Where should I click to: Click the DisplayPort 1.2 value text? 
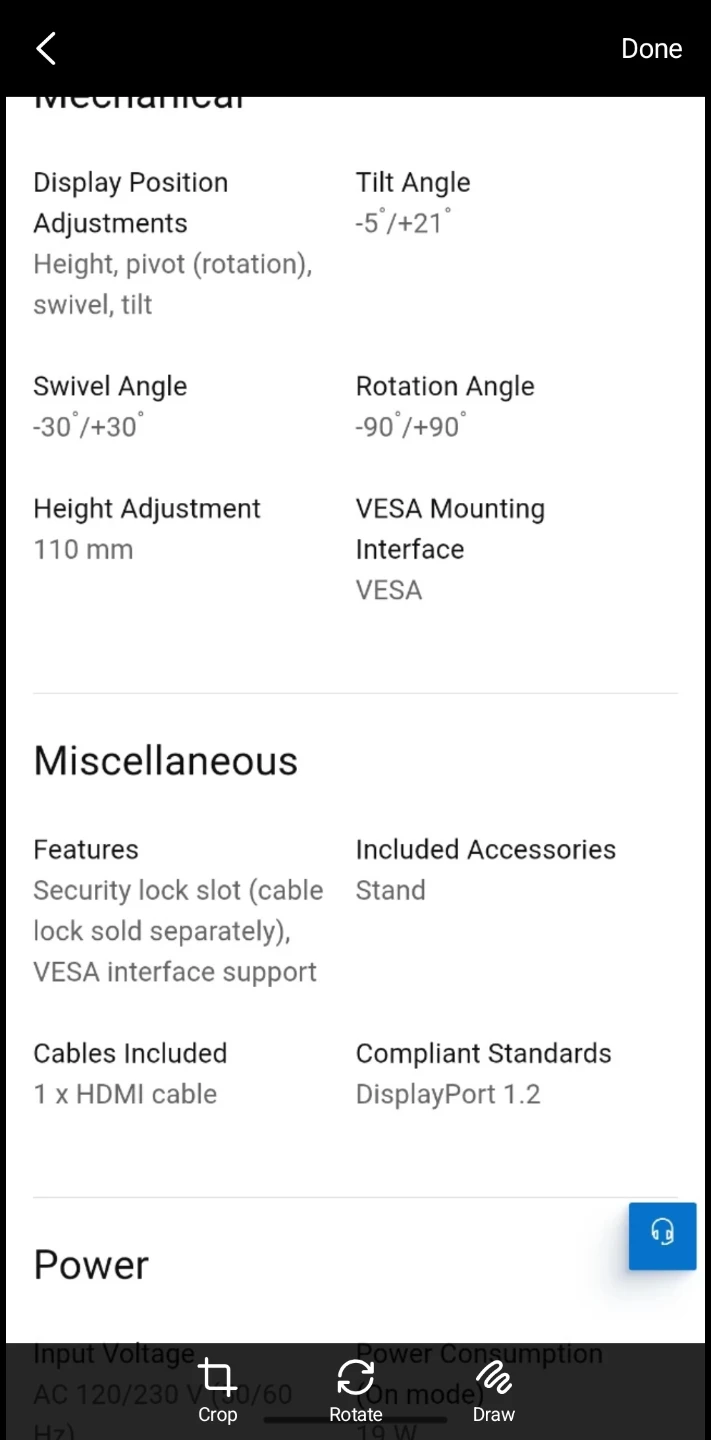click(x=448, y=1095)
